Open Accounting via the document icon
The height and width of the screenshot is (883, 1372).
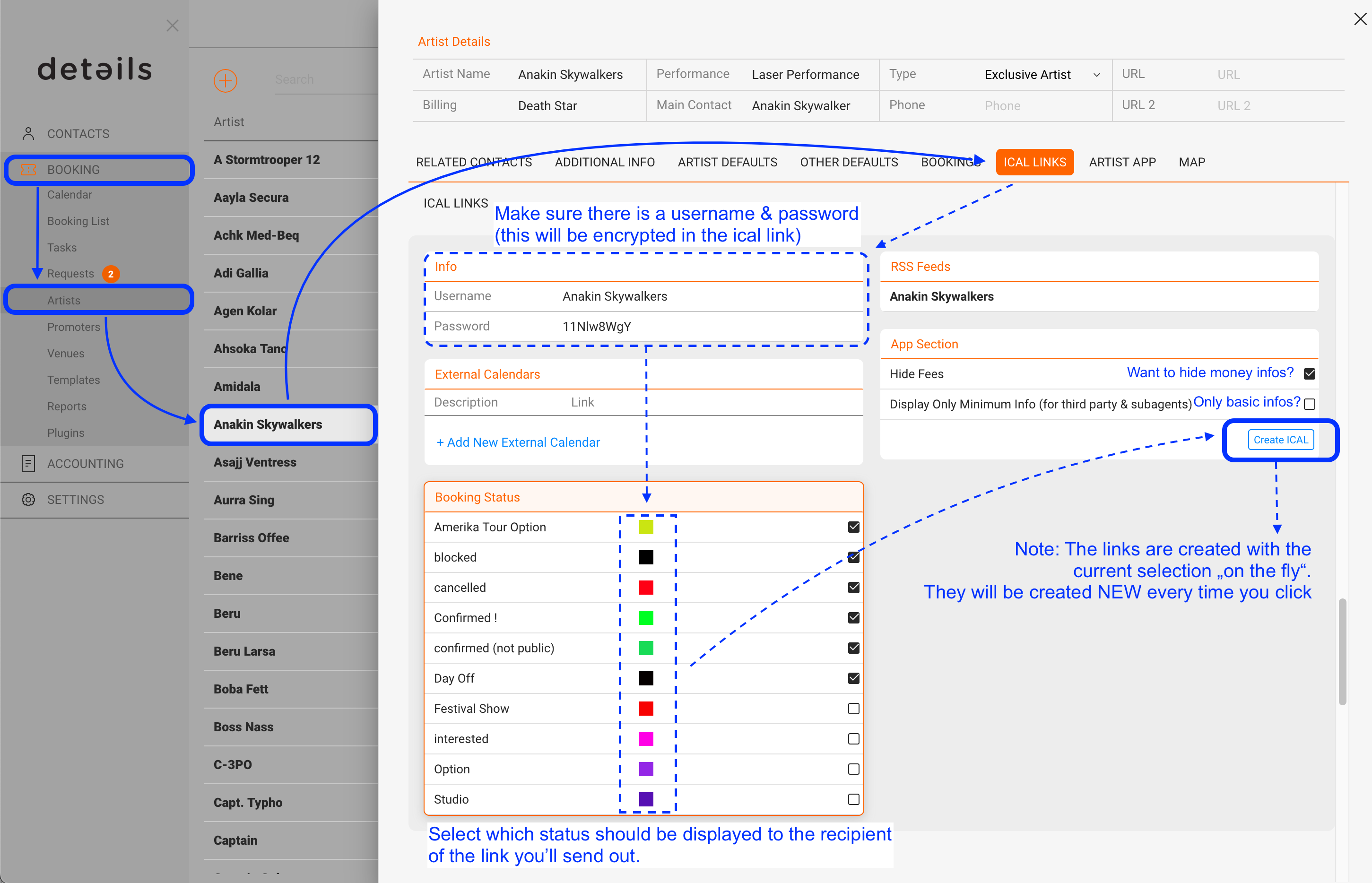28,463
